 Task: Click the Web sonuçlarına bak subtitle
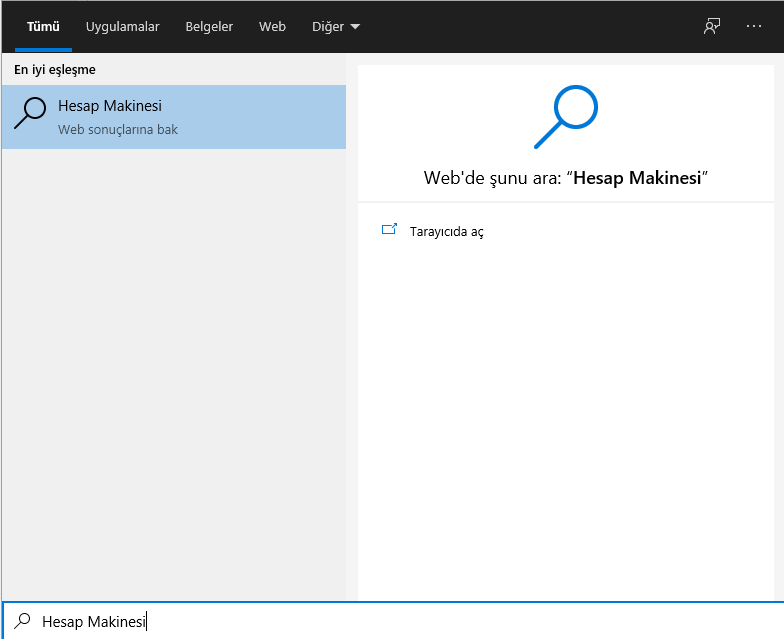tap(118, 130)
